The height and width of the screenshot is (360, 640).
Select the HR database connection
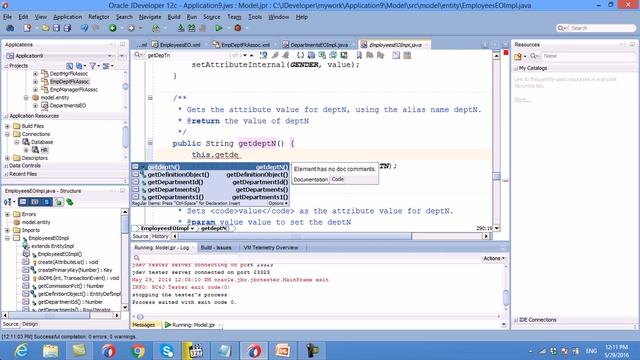[44, 150]
